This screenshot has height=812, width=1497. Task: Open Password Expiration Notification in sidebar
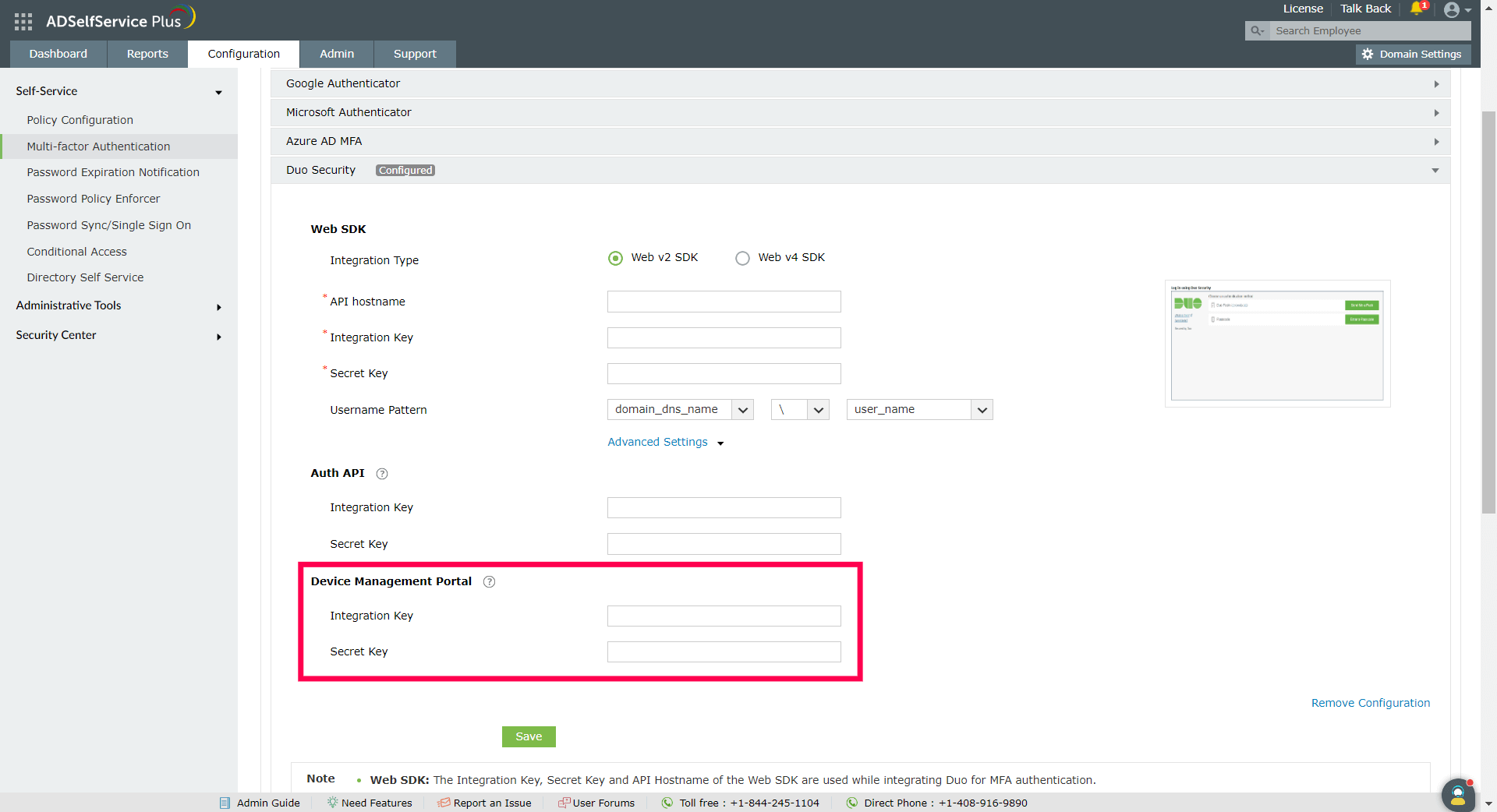coord(113,172)
